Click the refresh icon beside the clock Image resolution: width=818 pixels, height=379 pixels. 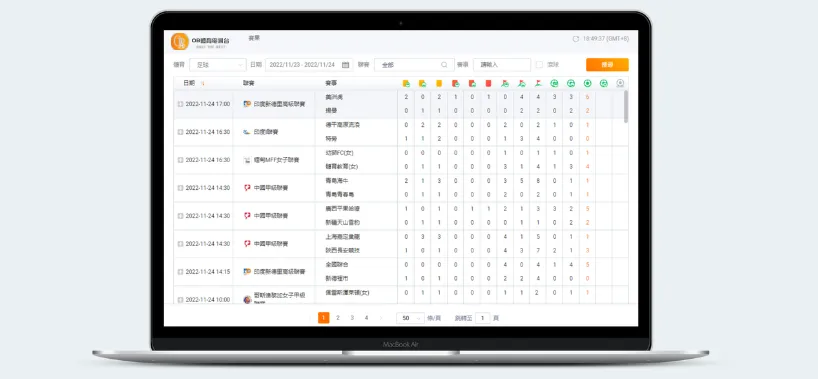point(576,39)
